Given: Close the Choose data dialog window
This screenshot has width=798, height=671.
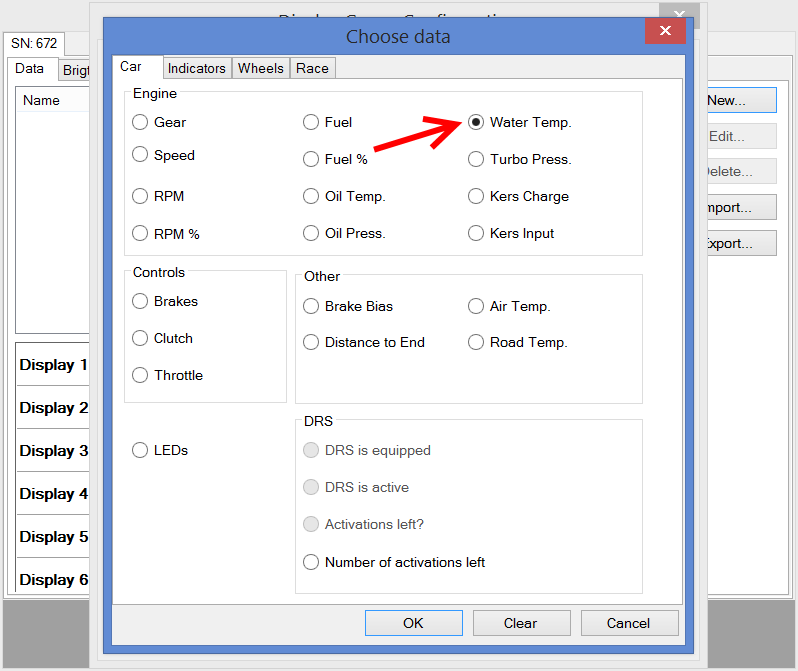Looking at the screenshot, I should (x=665, y=31).
